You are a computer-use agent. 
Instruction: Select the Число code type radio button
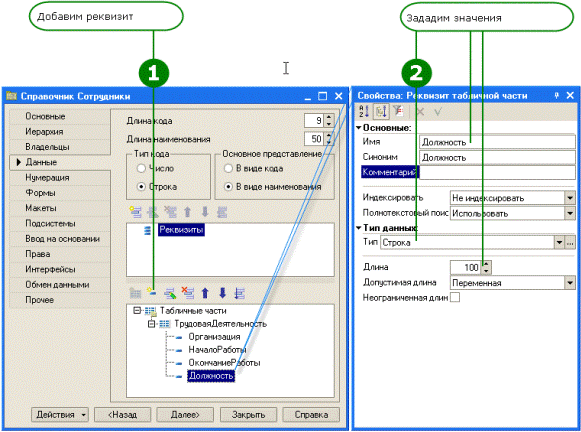[141, 168]
